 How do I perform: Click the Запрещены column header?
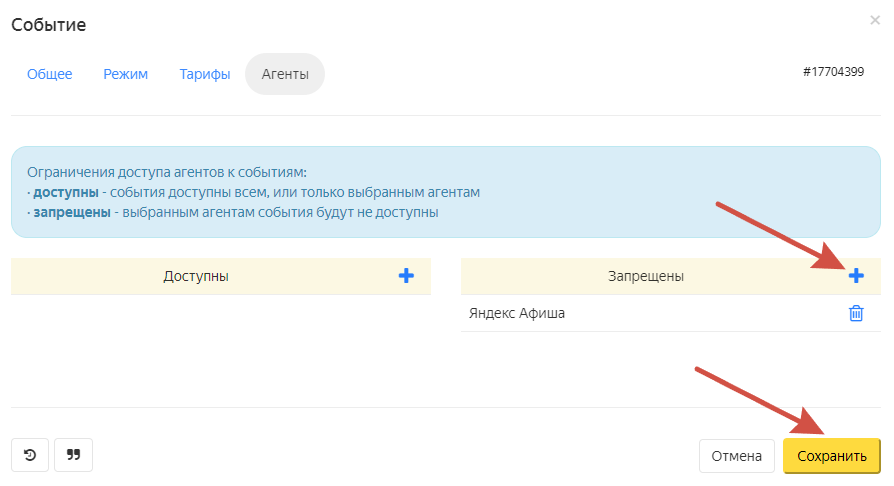(646, 276)
